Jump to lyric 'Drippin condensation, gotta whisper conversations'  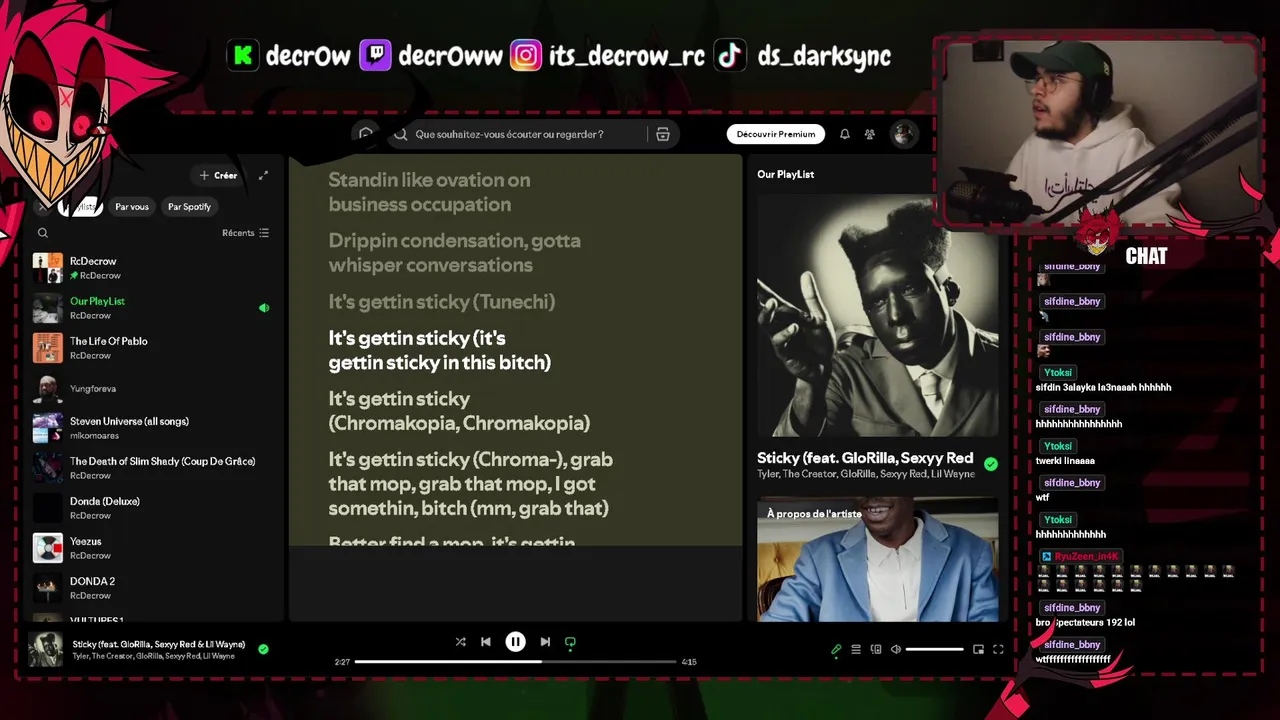(454, 253)
